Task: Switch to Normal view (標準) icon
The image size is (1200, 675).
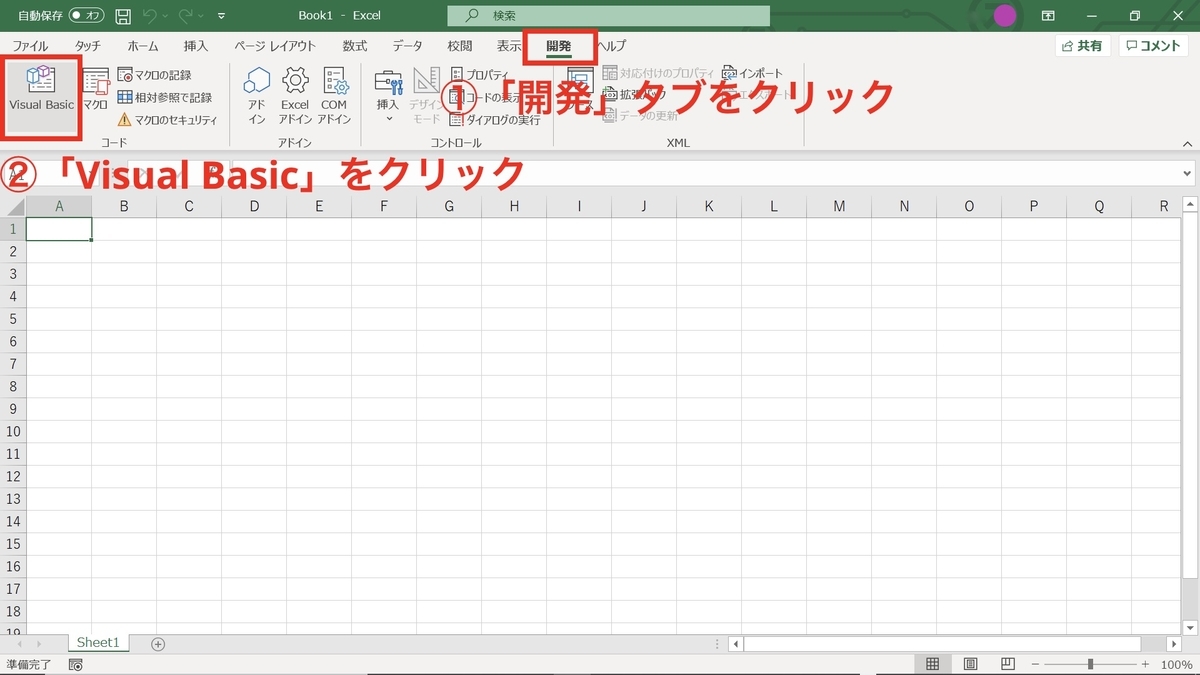Action: pos(932,665)
